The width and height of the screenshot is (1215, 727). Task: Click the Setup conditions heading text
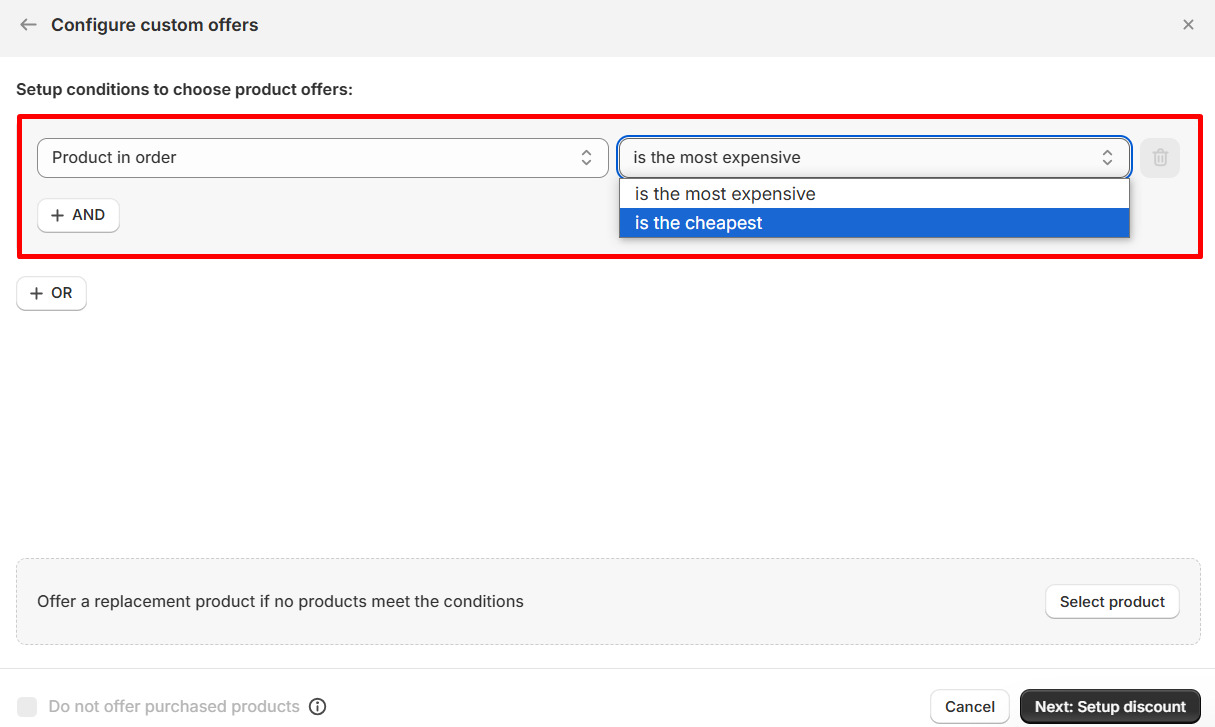pos(184,90)
